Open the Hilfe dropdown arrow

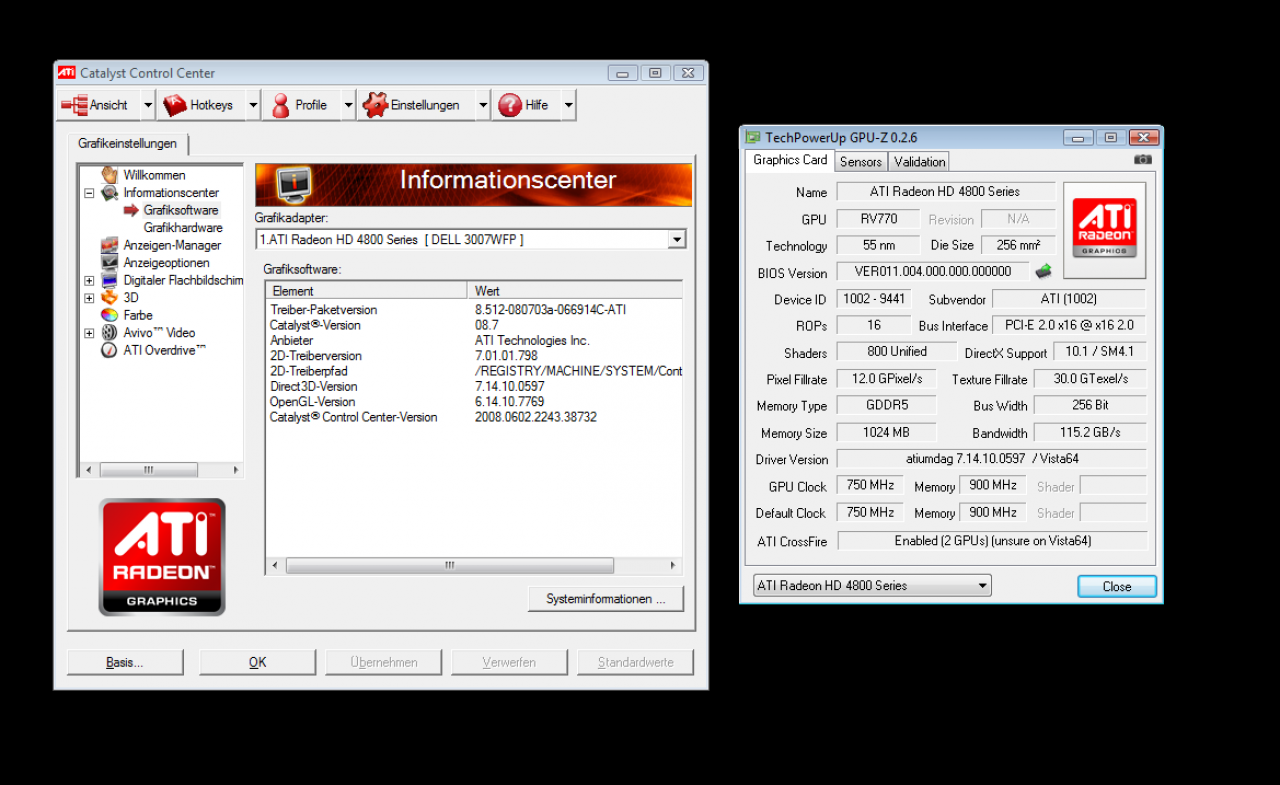tap(569, 105)
